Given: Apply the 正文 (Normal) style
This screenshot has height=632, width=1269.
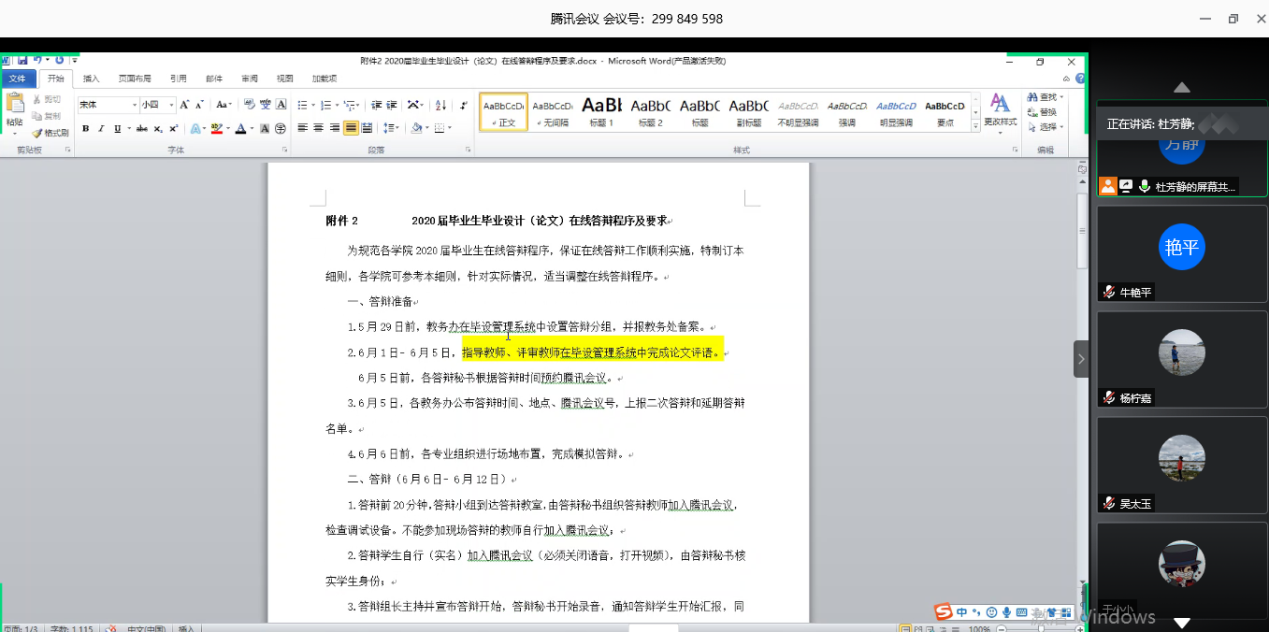Looking at the screenshot, I should pyautogui.click(x=504, y=111).
